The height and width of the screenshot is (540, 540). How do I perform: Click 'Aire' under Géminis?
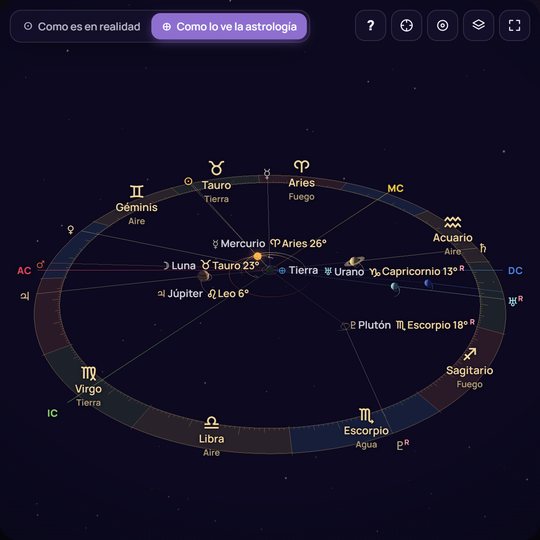point(136,221)
